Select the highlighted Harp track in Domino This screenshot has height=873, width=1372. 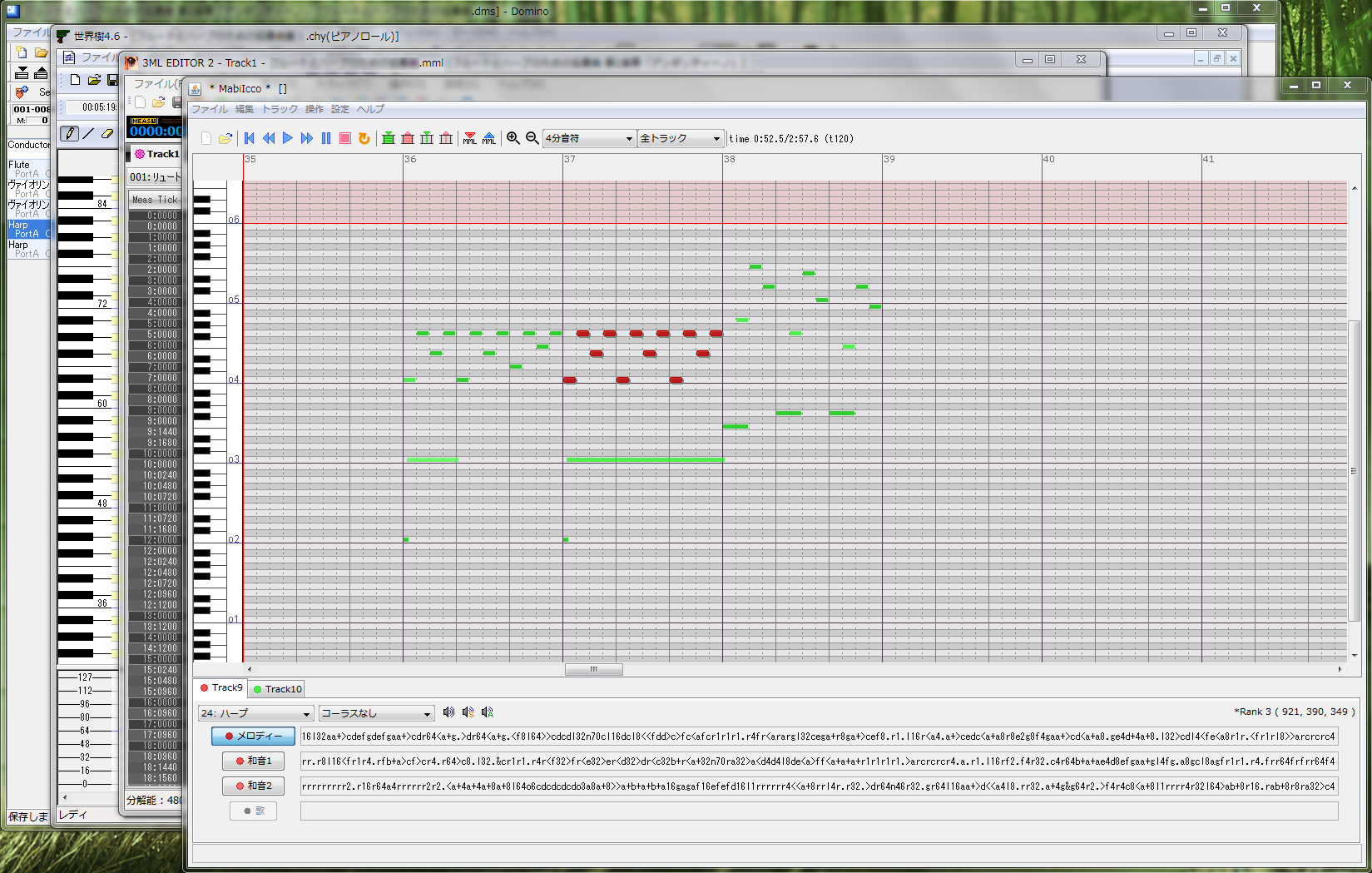(29, 229)
